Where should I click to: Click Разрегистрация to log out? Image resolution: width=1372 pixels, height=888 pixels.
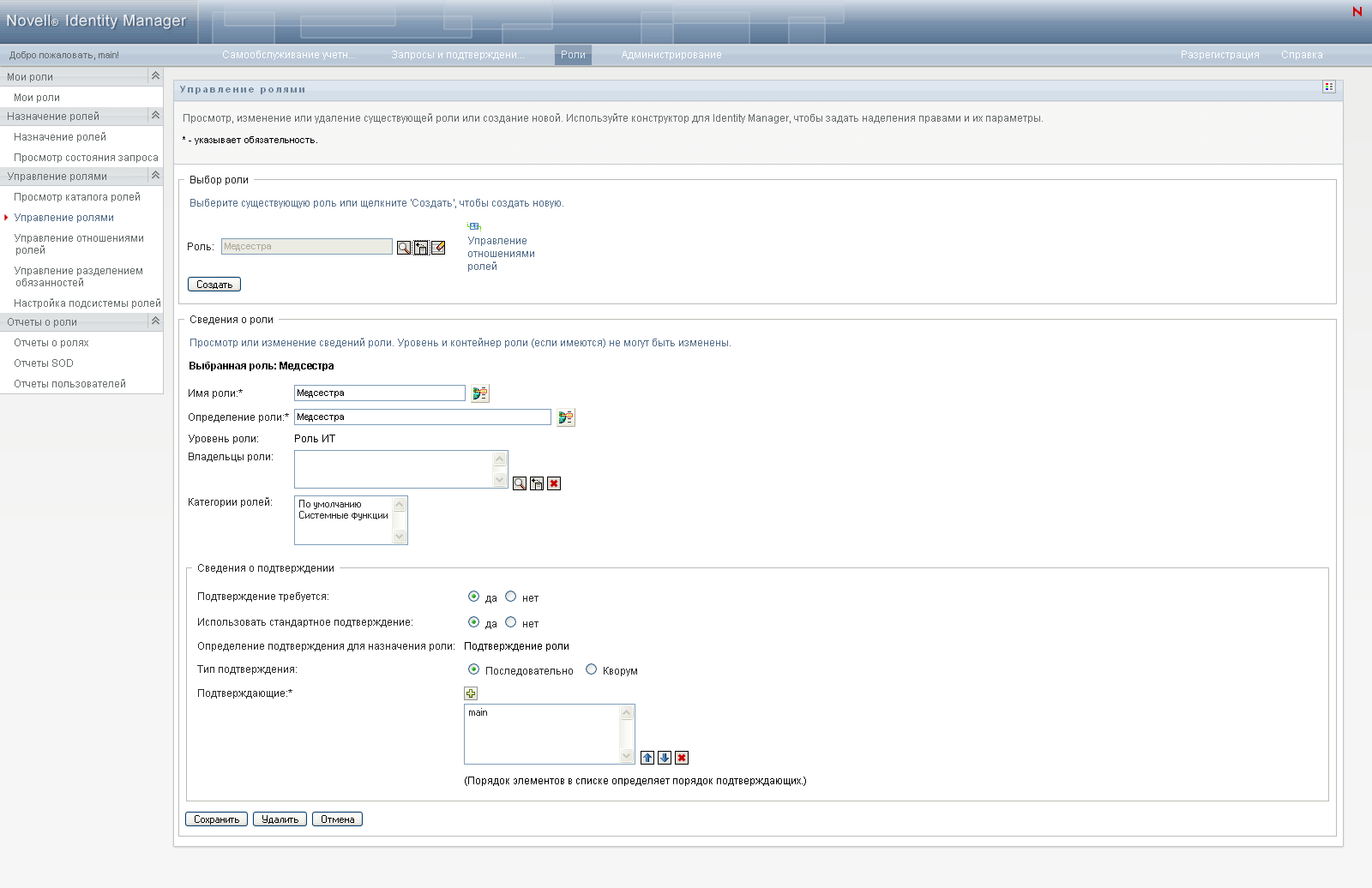1219,55
